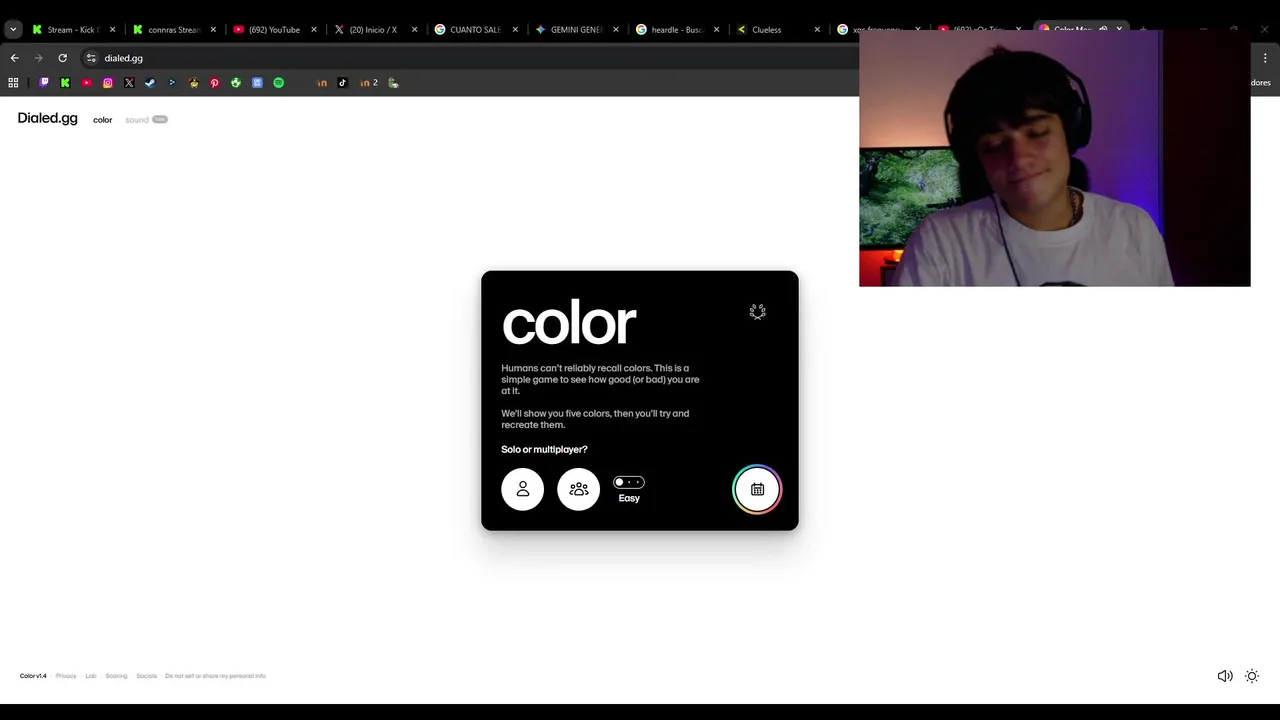Screen dimensions: 1280x720
Task: Toggle the Easy difficulty switch
Action: (629, 482)
